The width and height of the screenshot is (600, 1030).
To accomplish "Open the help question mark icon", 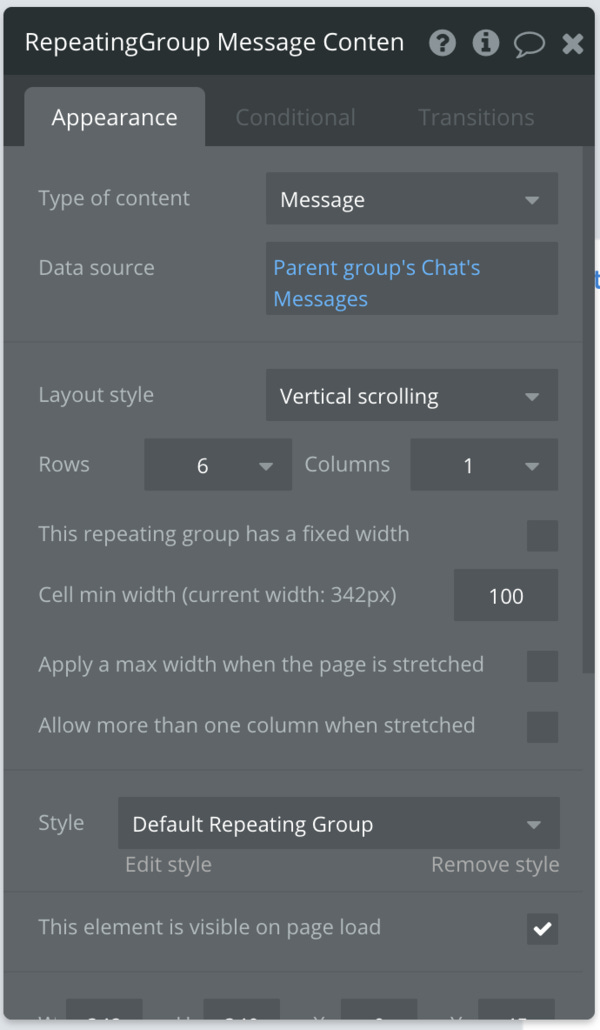I will point(442,43).
